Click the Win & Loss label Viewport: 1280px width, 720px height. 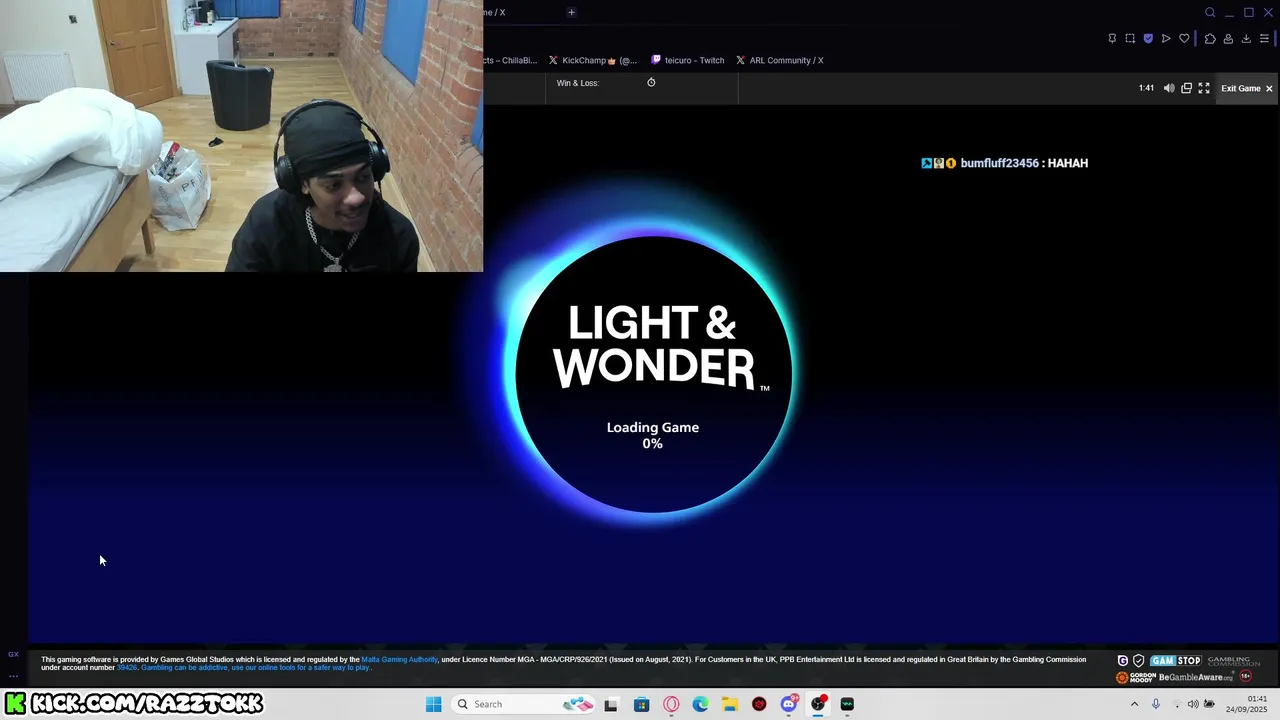point(578,83)
